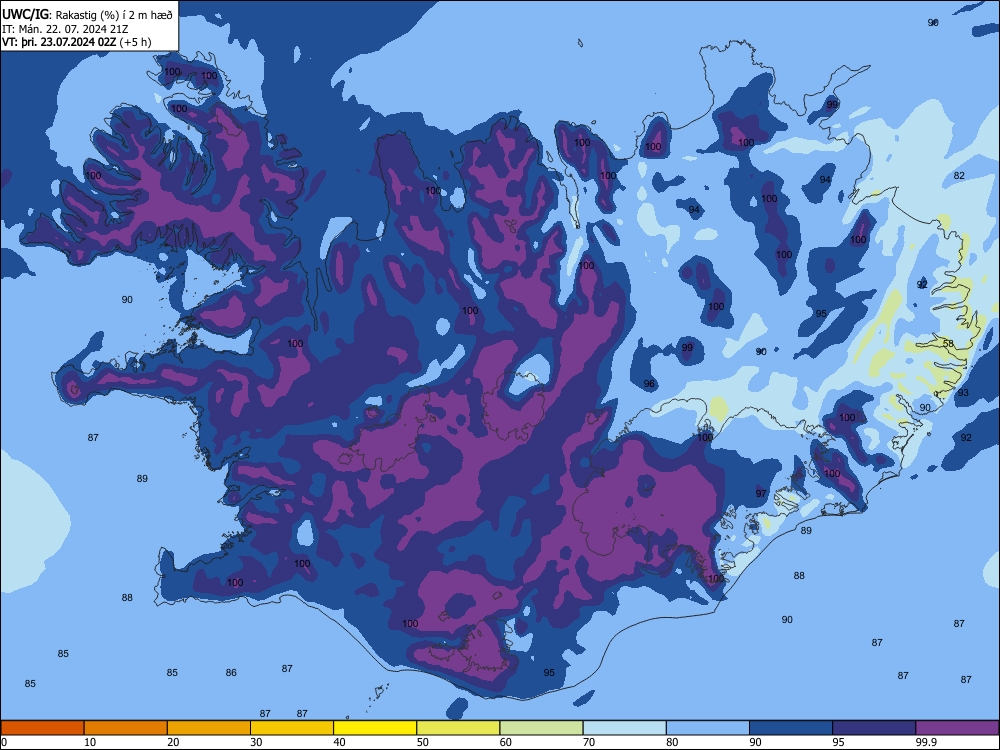Click the '58' humidity value on the map
Viewport: 1000px width, 750px height.
click(x=948, y=344)
